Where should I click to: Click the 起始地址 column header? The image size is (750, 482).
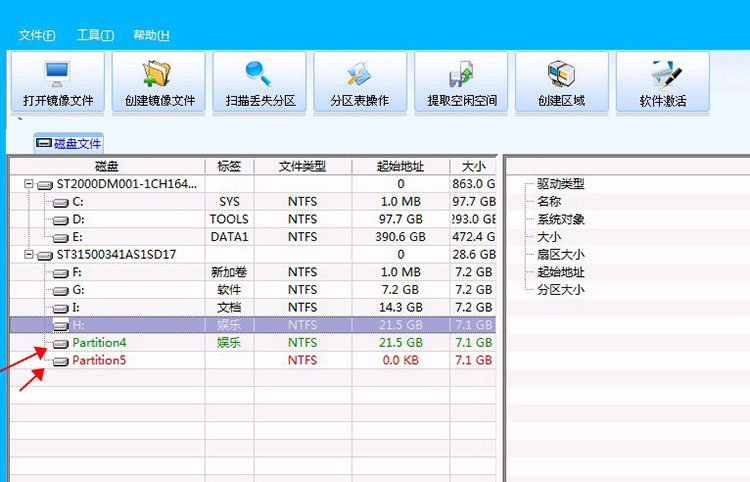click(x=399, y=166)
